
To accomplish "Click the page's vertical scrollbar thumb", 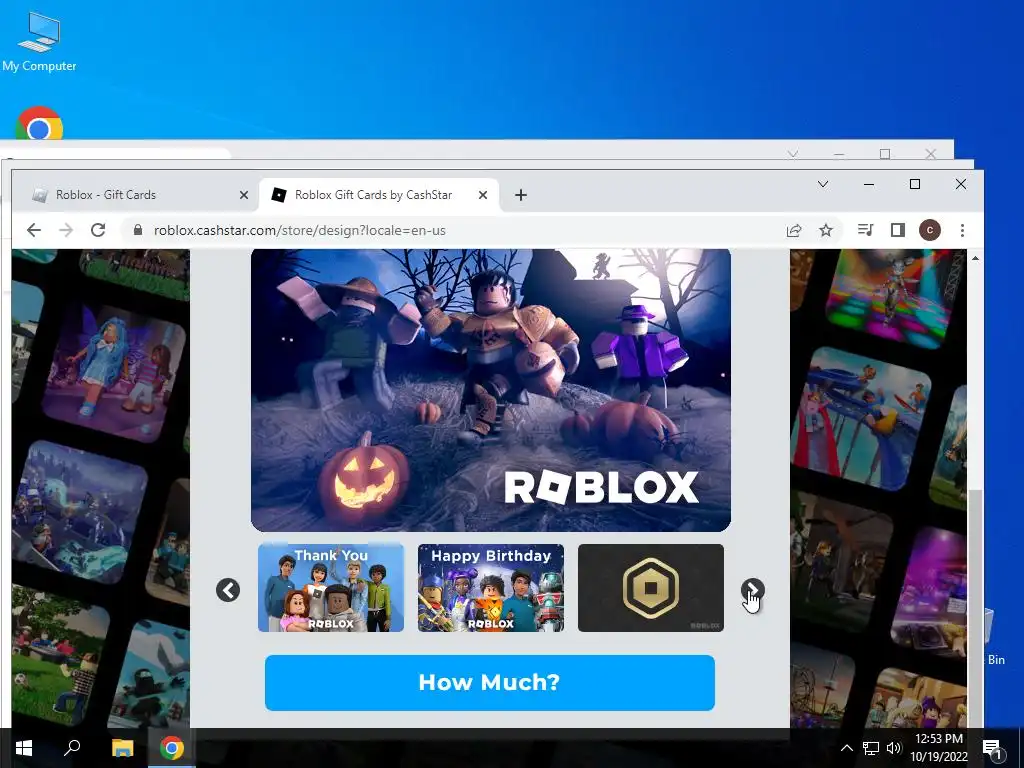I will (x=975, y=607).
